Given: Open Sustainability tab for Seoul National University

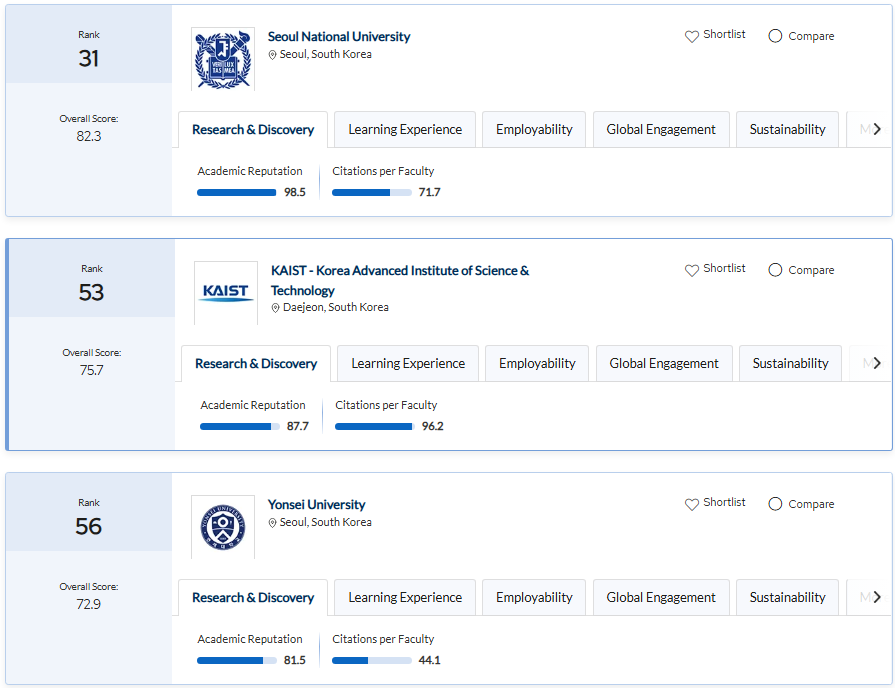Looking at the screenshot, I should (x=787, y=130).
